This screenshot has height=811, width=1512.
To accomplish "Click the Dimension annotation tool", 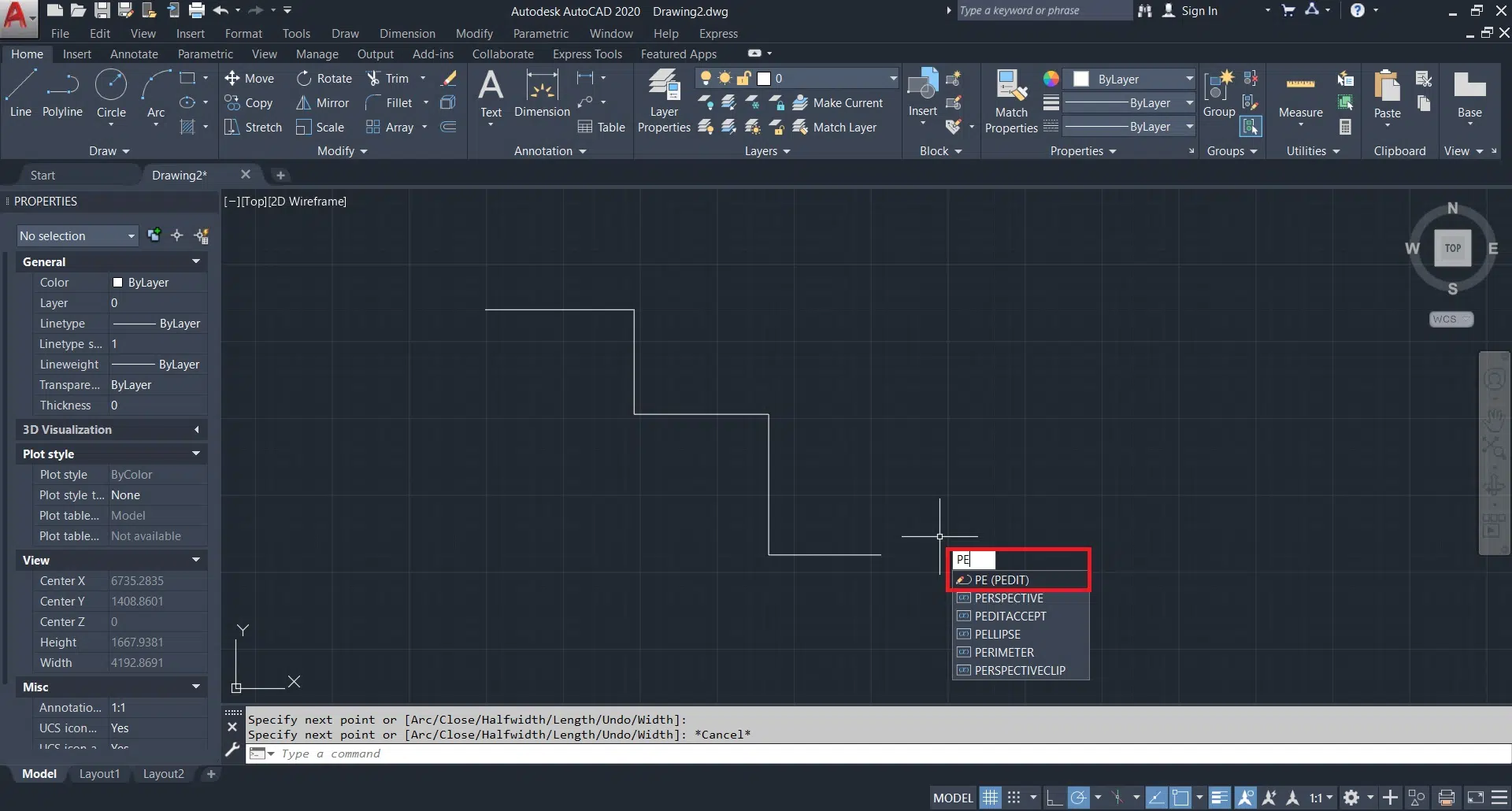I will [542, 93].
